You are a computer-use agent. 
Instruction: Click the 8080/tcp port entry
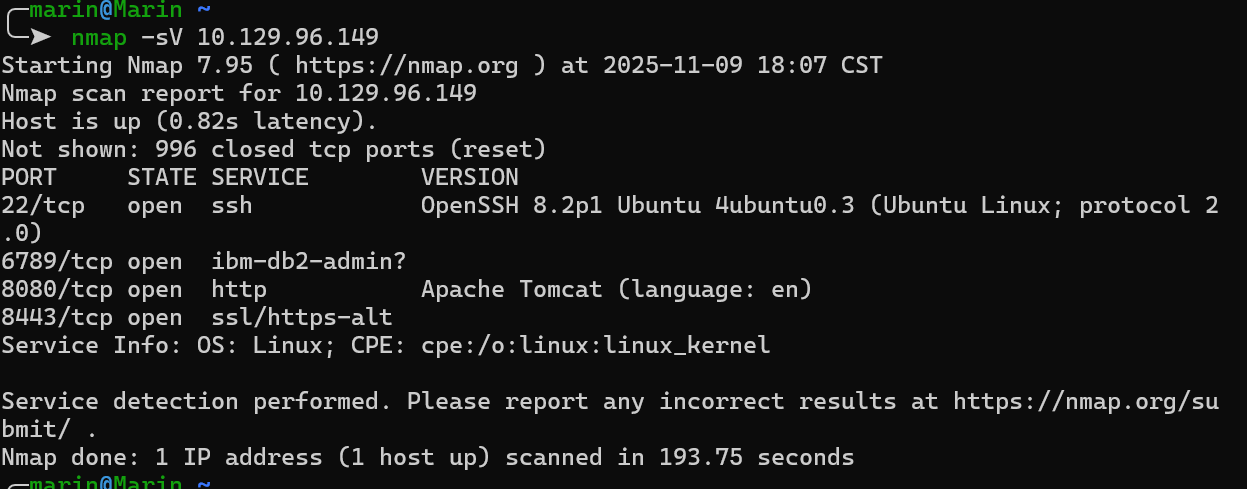(57, 290)
